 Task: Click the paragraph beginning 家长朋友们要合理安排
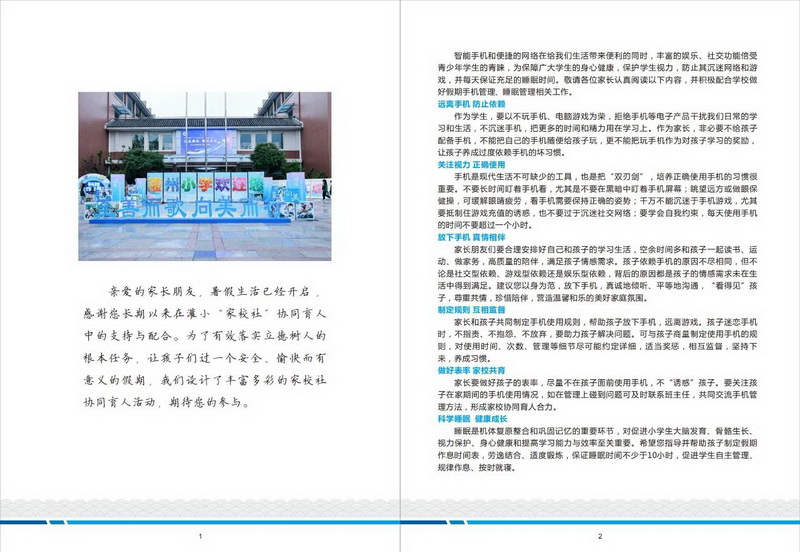click(599, 274)
